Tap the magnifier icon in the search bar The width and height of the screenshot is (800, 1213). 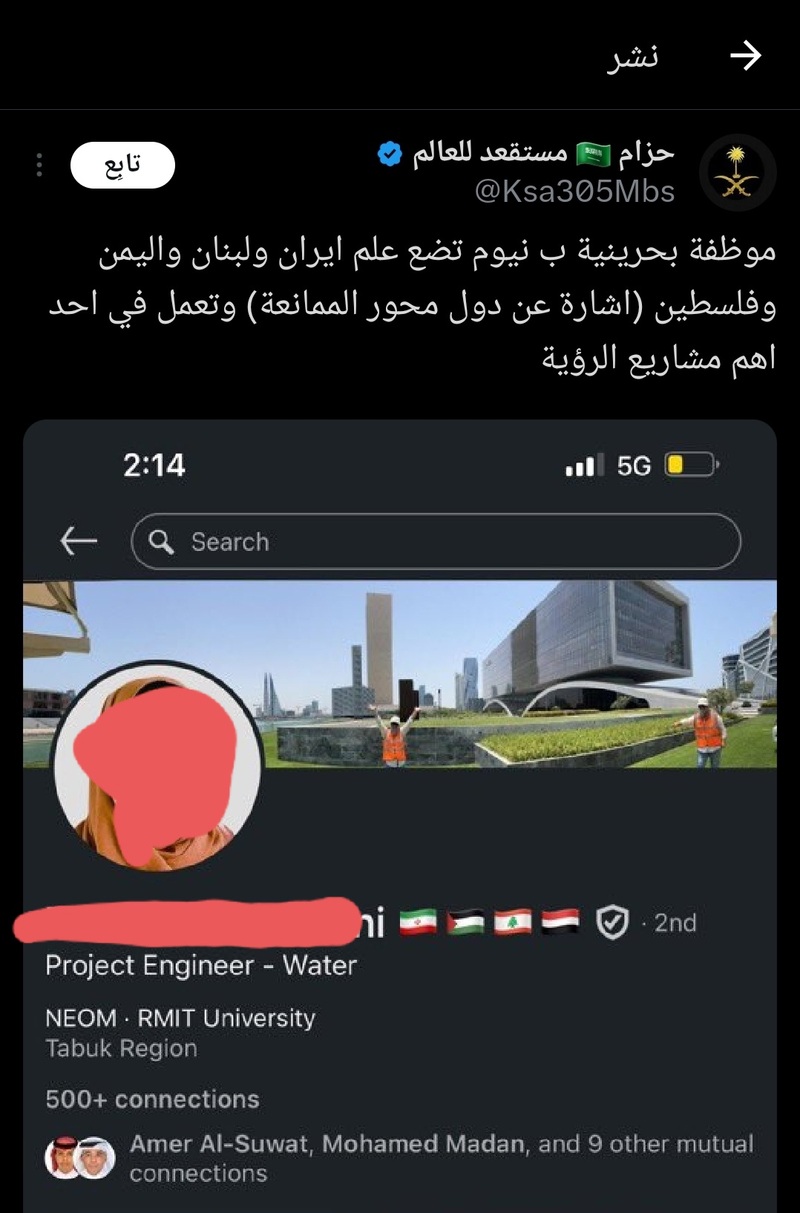click(x=161, y=542)
